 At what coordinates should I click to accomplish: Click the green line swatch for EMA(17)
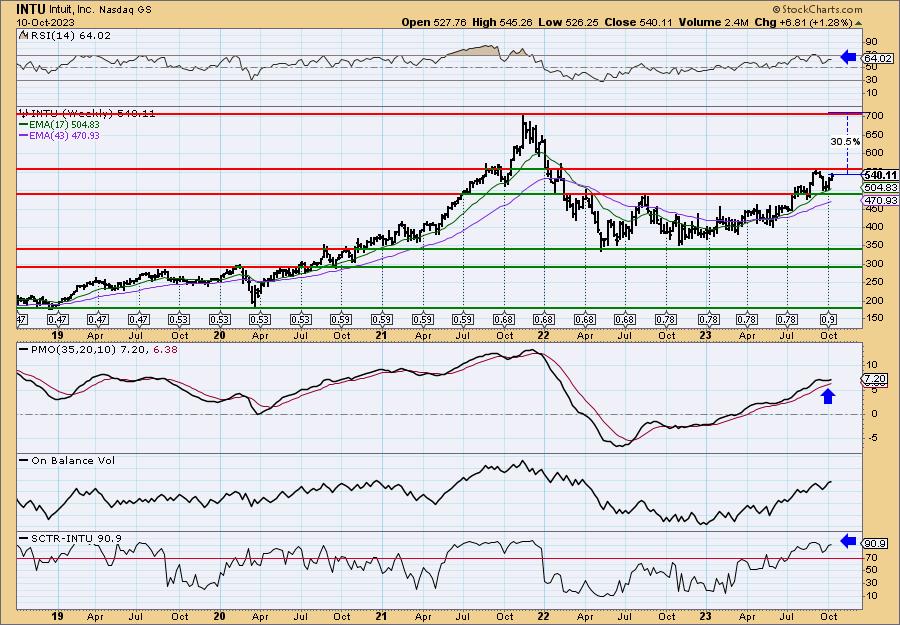[24, 125]
